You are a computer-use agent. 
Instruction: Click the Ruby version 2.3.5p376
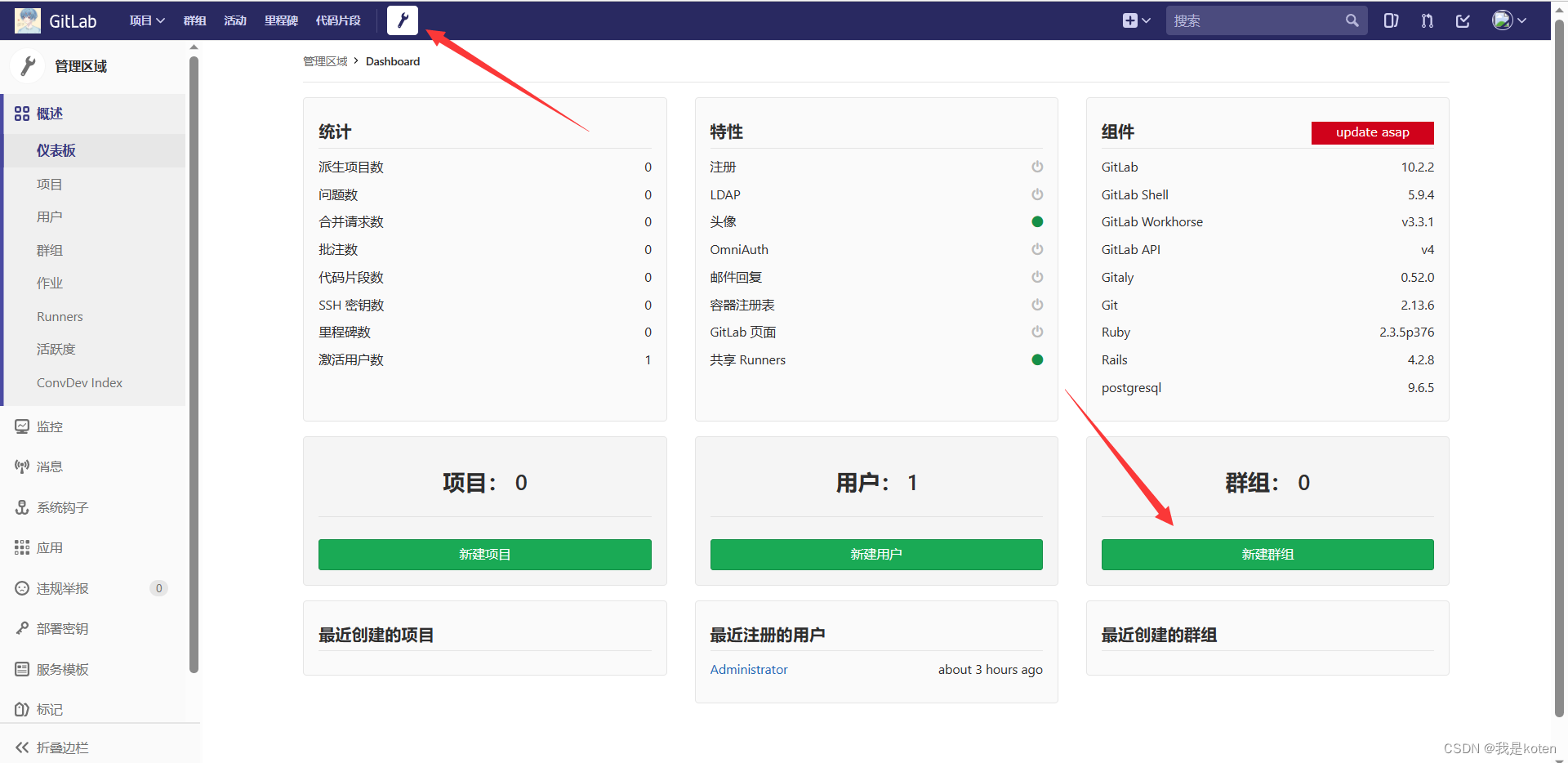tap(1406, 332)
